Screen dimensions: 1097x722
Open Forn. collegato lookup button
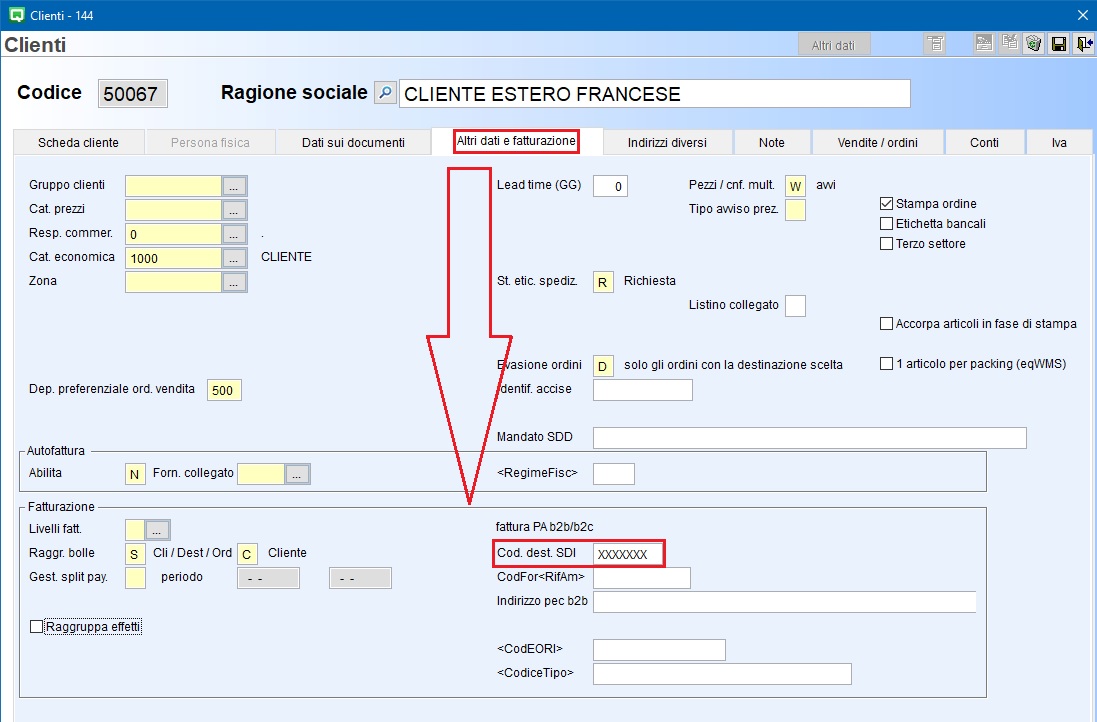pyautogui.click(x=297, y=474)
